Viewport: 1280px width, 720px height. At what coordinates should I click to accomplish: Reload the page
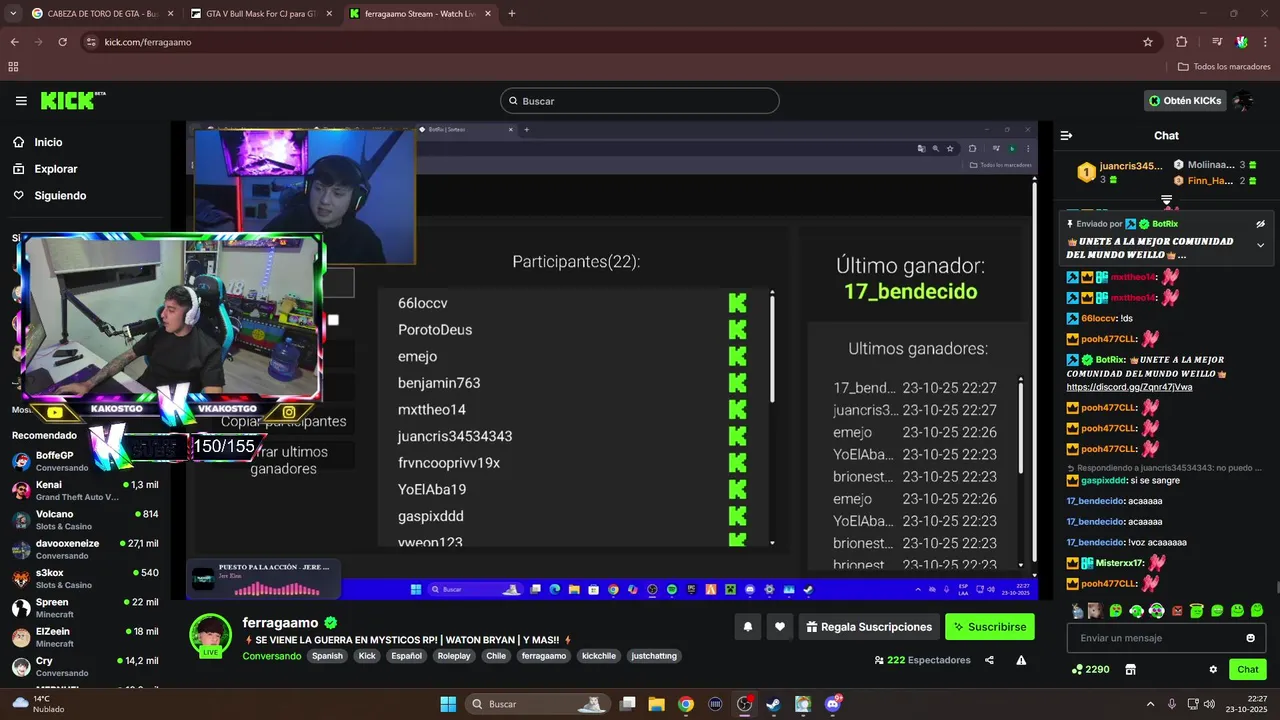(62, 42)
